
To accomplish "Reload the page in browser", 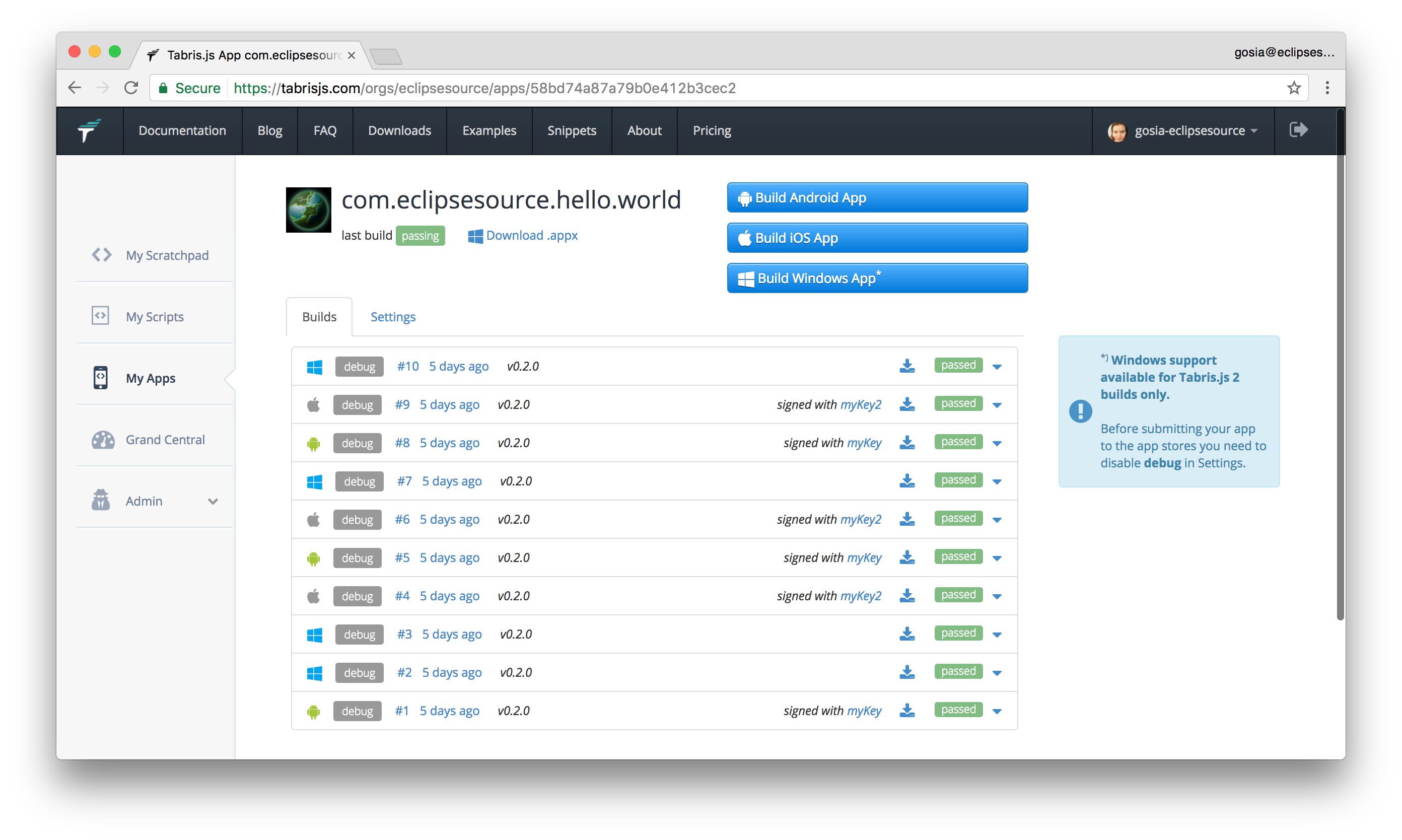I will click(x=131, y=88).
